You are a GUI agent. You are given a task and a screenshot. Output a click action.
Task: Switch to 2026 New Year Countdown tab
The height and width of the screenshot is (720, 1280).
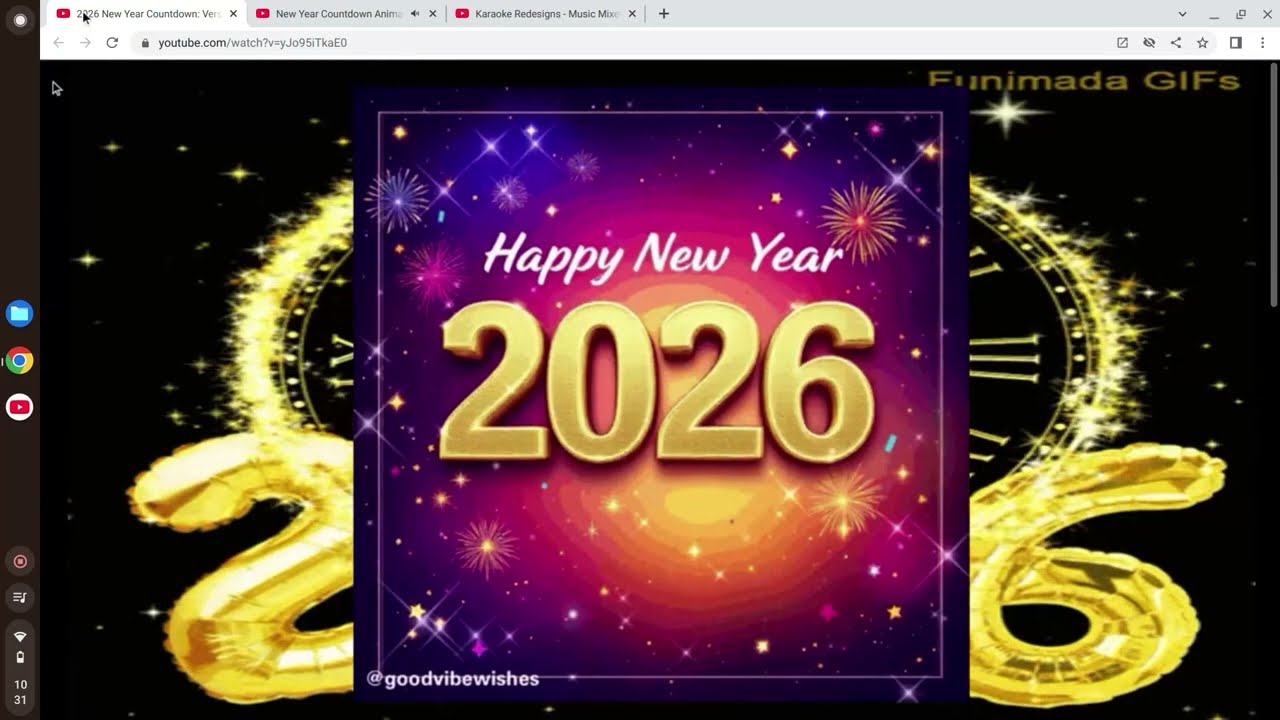tap(148, 14)
